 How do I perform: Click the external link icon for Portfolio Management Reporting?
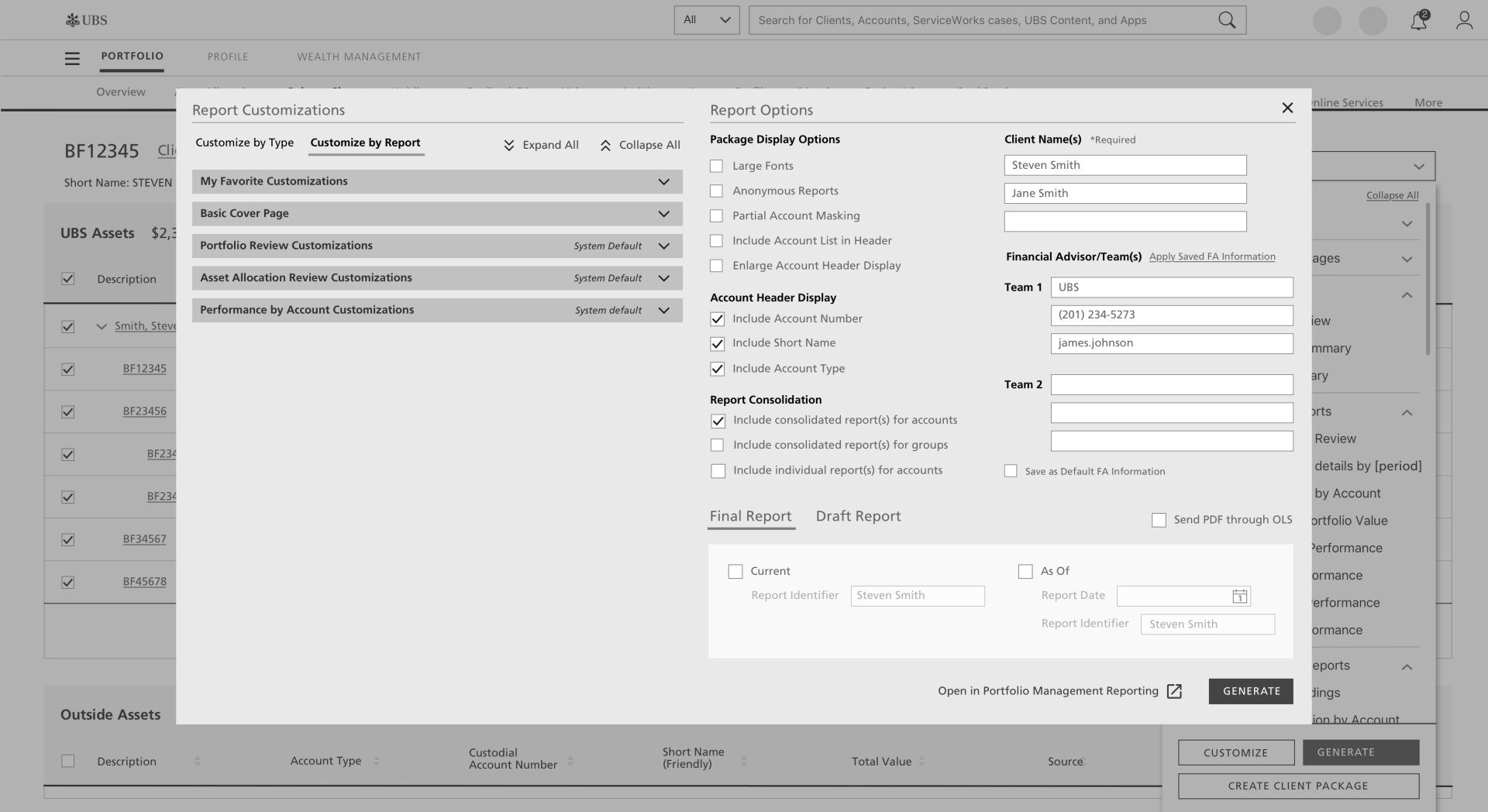pyautogui.click(x=1174, y=691)
